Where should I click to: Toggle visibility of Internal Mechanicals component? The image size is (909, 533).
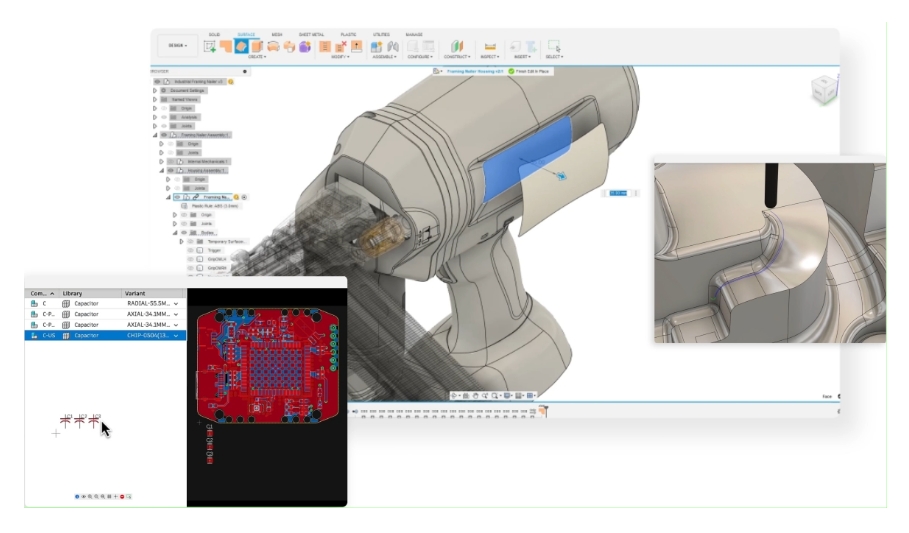click(x=170, y=161)
